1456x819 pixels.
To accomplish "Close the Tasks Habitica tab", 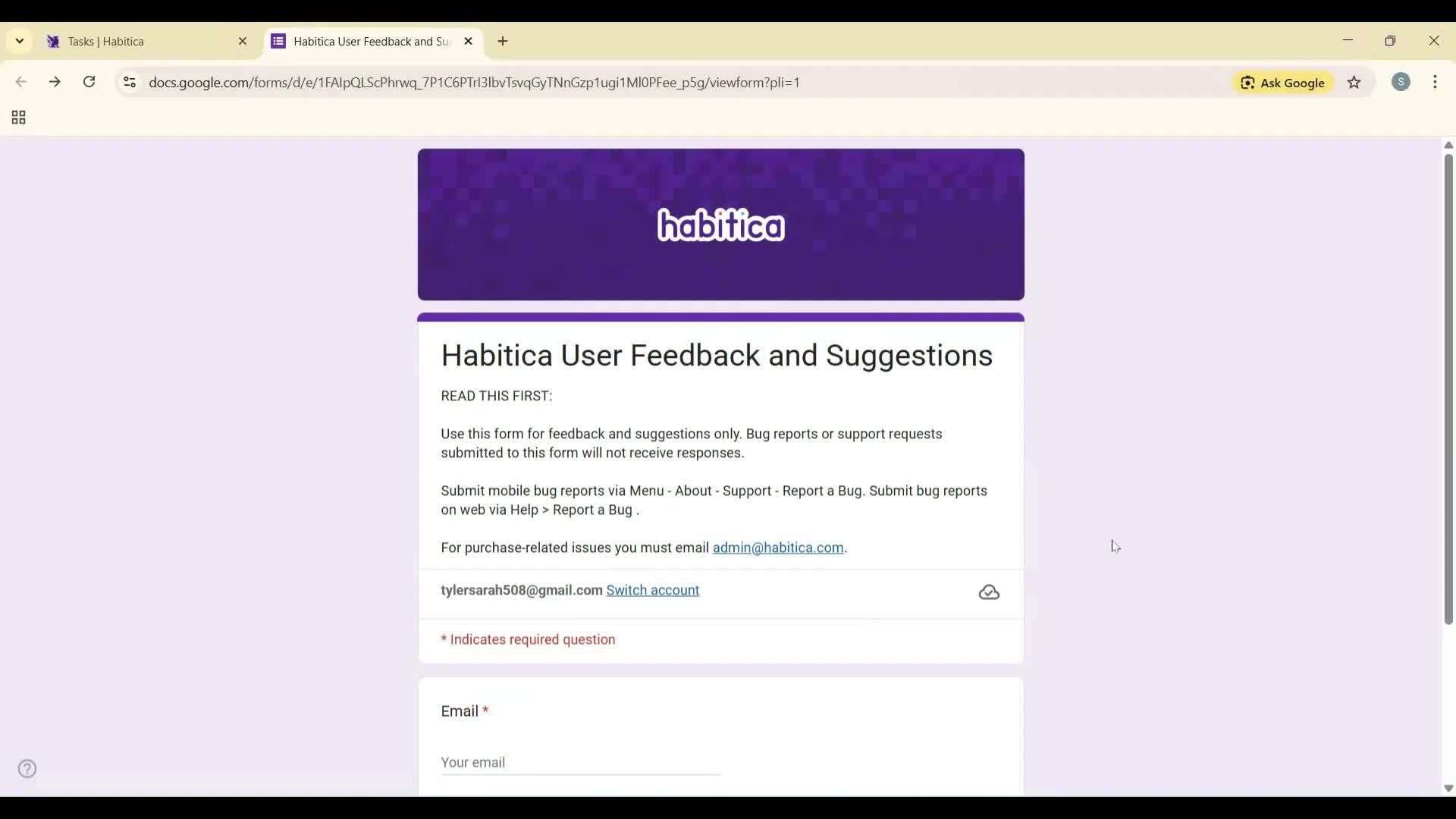I will (x=243, y=41).
